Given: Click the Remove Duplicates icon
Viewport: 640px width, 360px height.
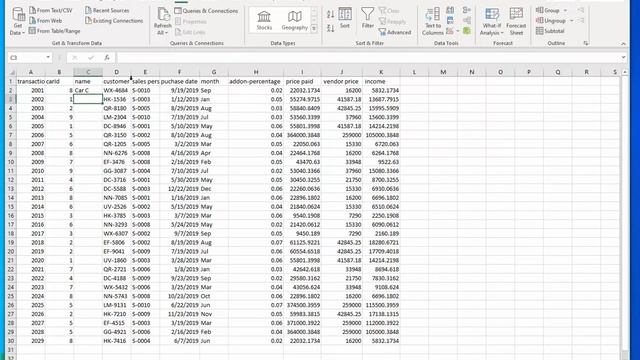Looking at the screenshot, I should pos(450,20).
